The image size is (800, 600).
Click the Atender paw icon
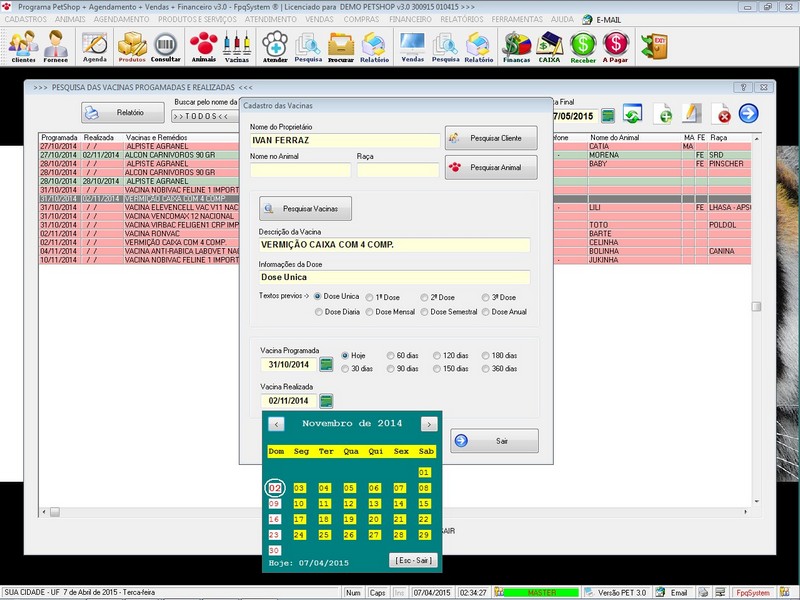275,46
